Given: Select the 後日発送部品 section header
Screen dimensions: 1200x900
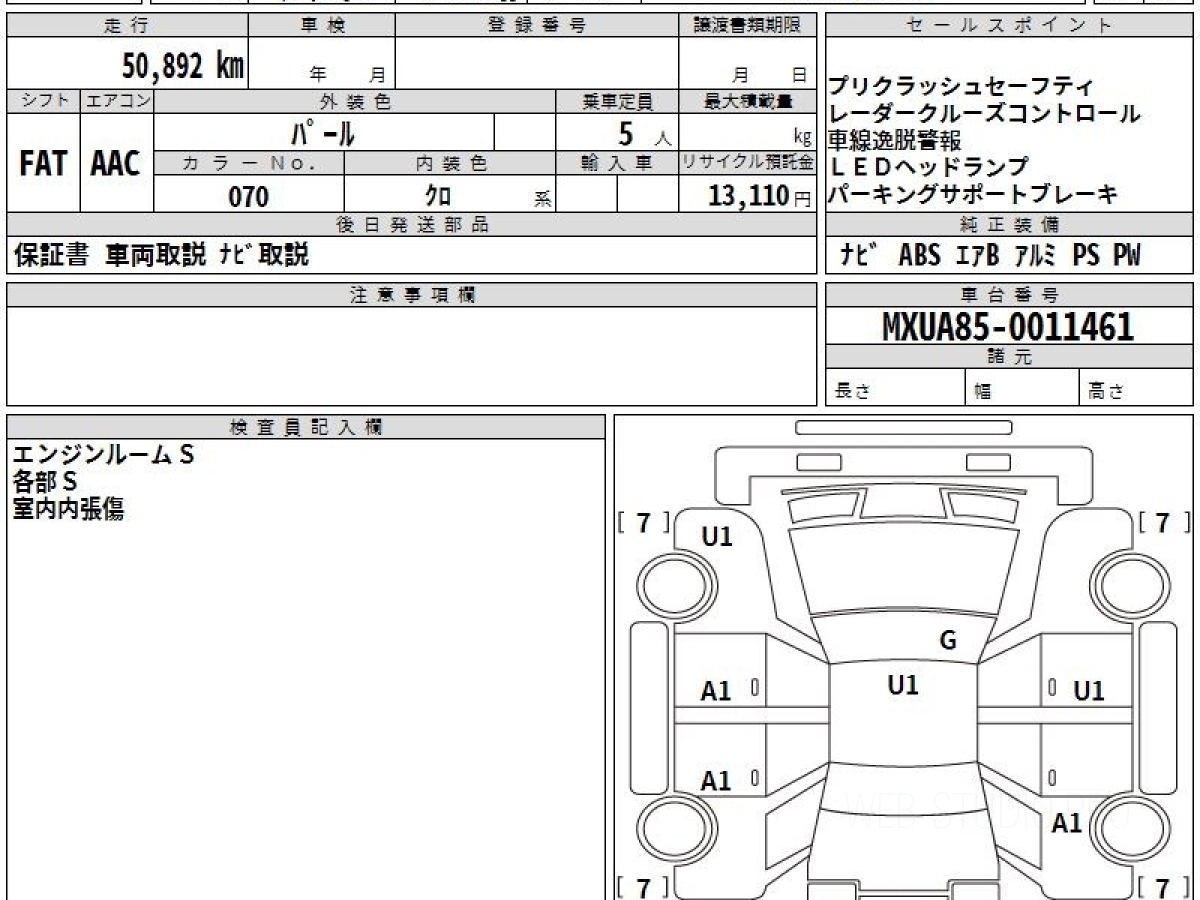Looking at the screenshot, I should tap(412, 224).
